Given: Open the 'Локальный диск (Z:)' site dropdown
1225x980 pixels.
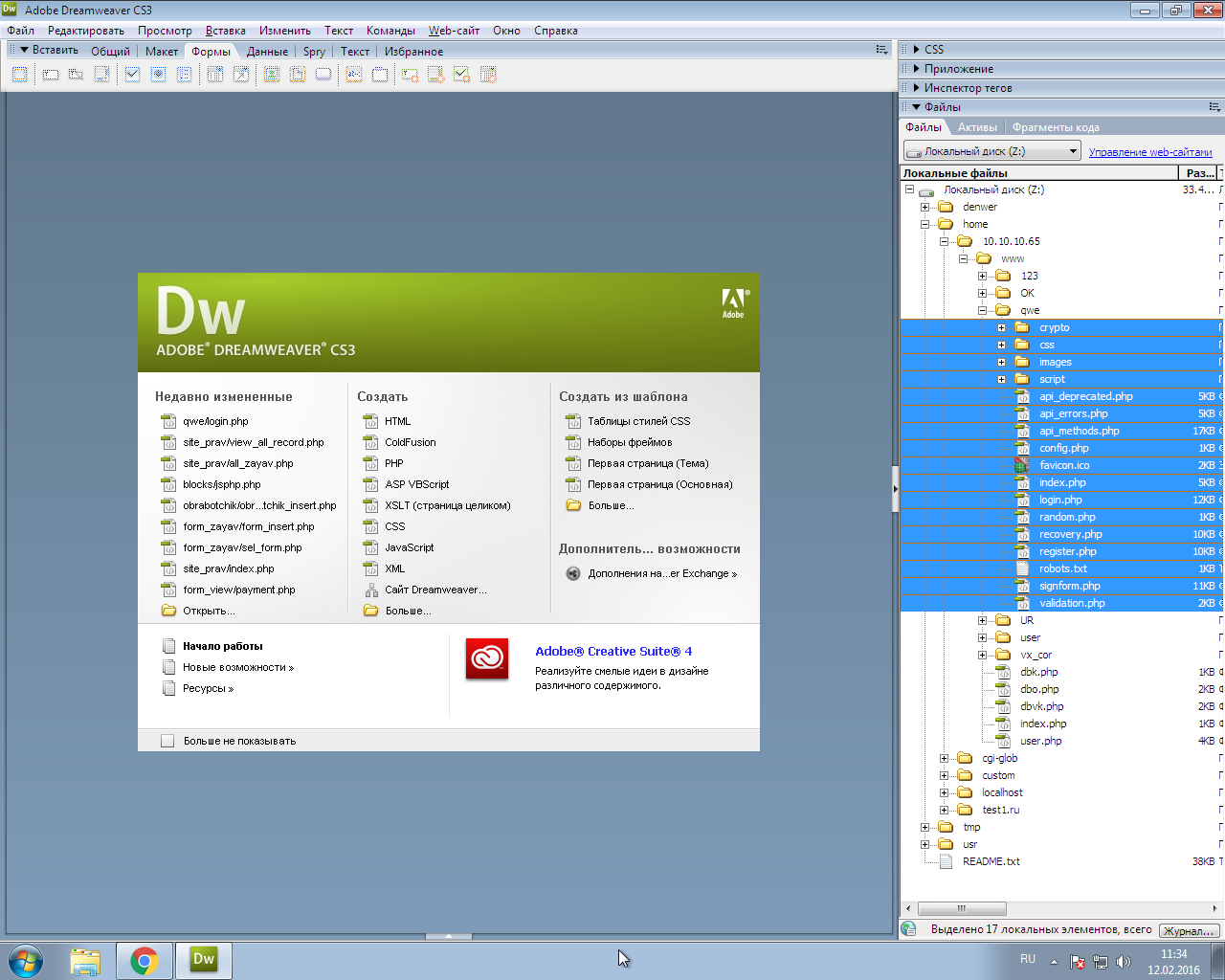Looking at the screenshot, I should (x=992, y=151).
